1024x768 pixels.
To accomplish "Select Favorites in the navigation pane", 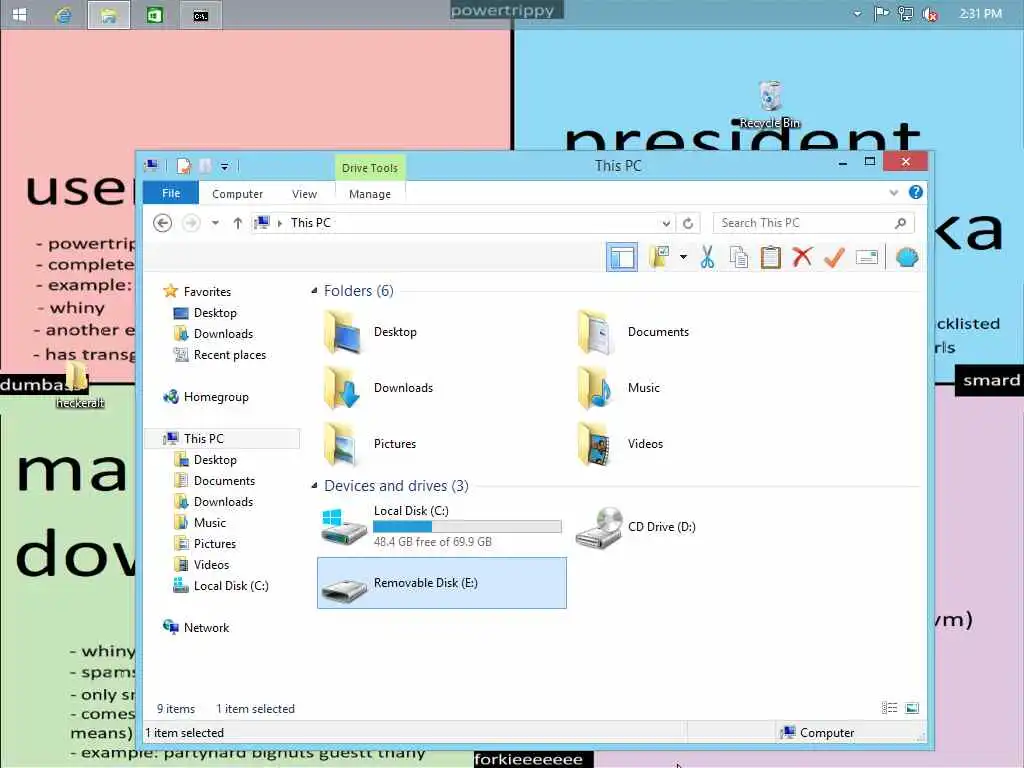I will 197,291.
